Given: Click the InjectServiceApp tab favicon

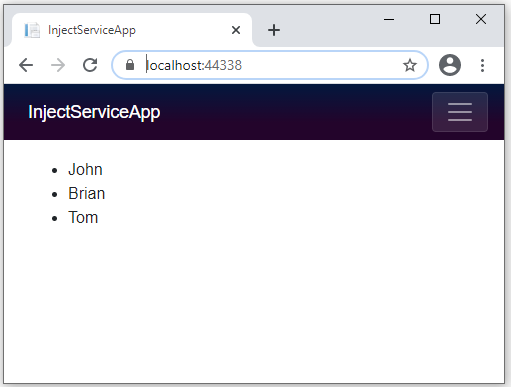Looking at the screenshot, I should pos(32,30).
